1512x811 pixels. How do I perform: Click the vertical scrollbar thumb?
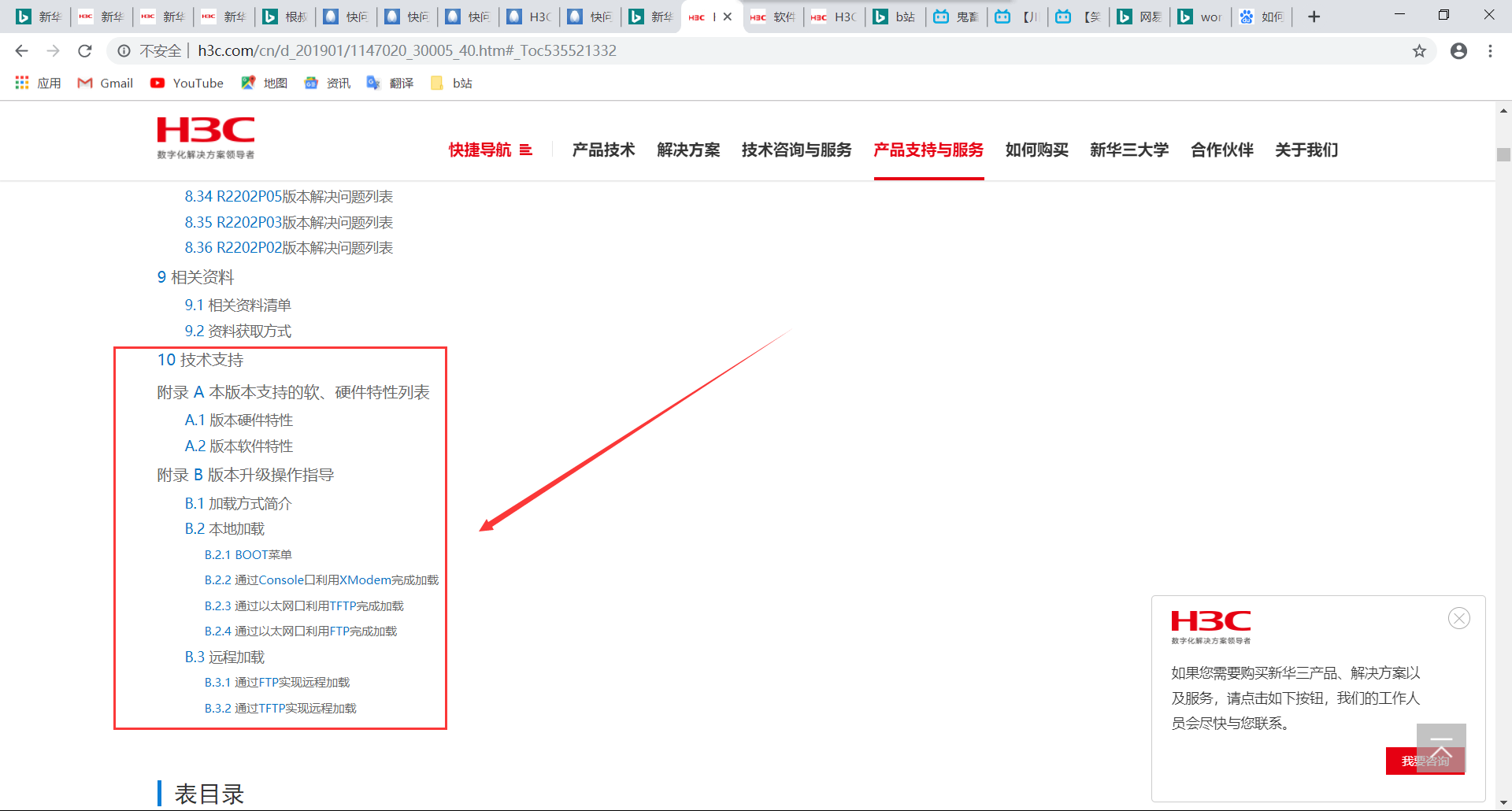pyautogui.click(x=1503, y=154)
